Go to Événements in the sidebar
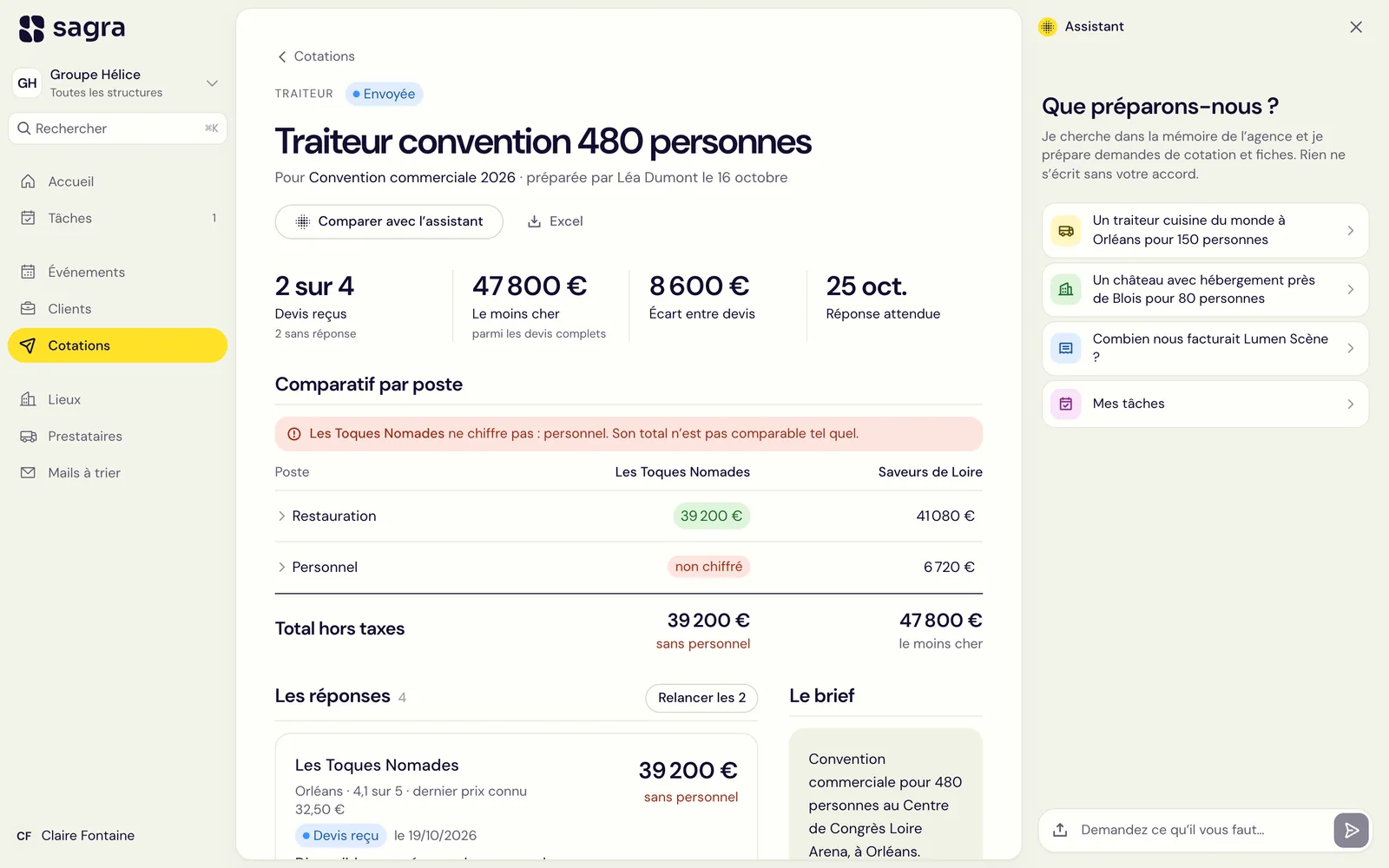This screenshot has width=1389, height=868. 118,272
